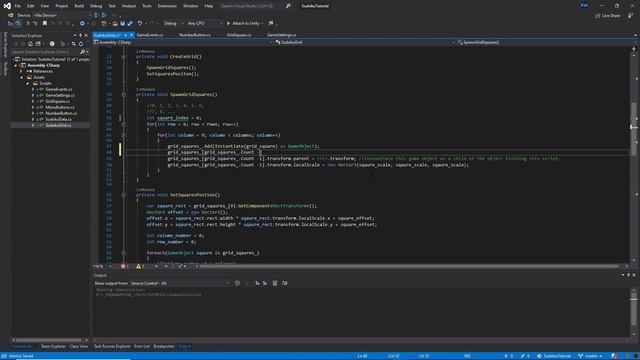
Task: Select MenuButtons.cs in Solution Explorer
Action: (60, 107)
